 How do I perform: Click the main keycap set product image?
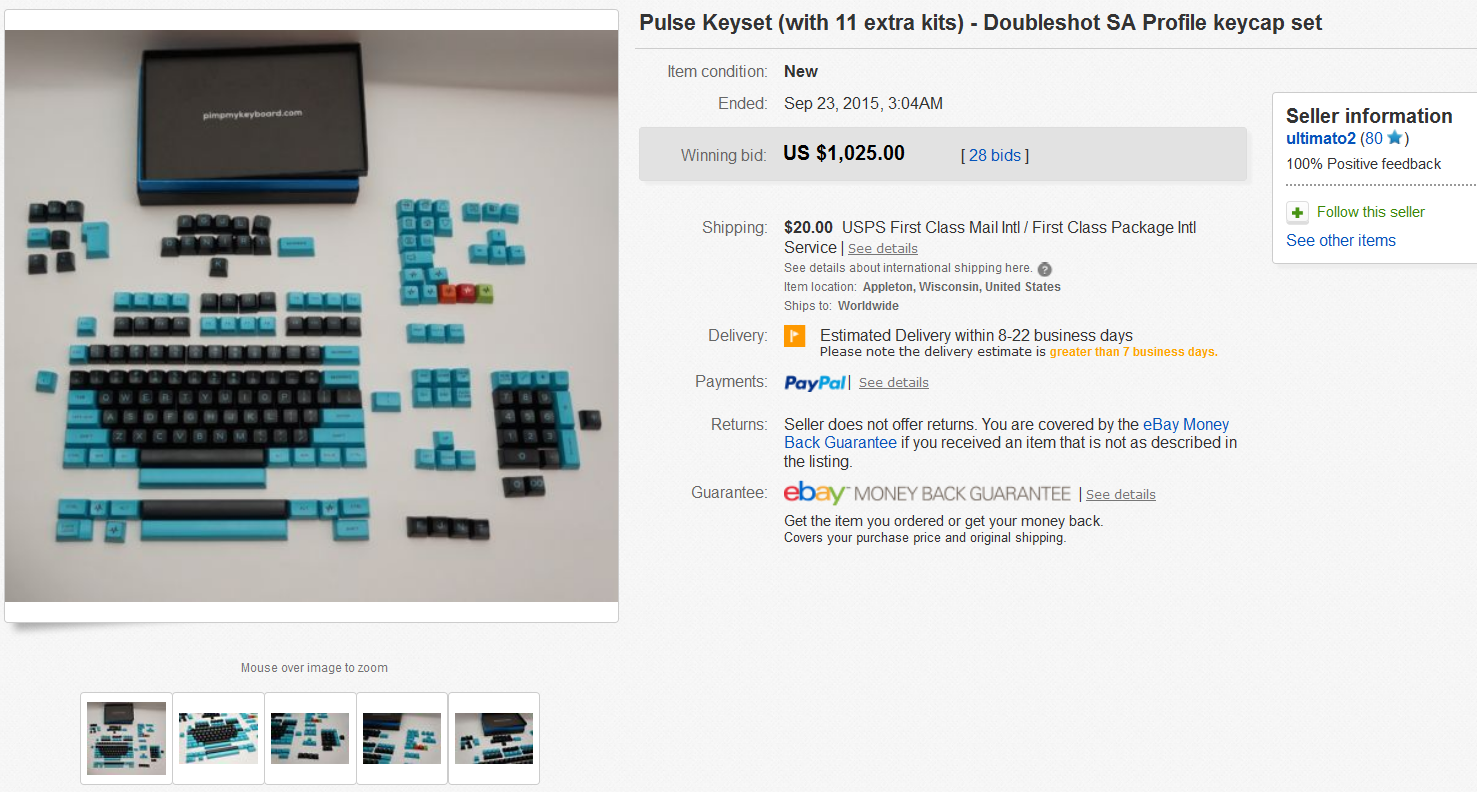(x=311, y=316)
